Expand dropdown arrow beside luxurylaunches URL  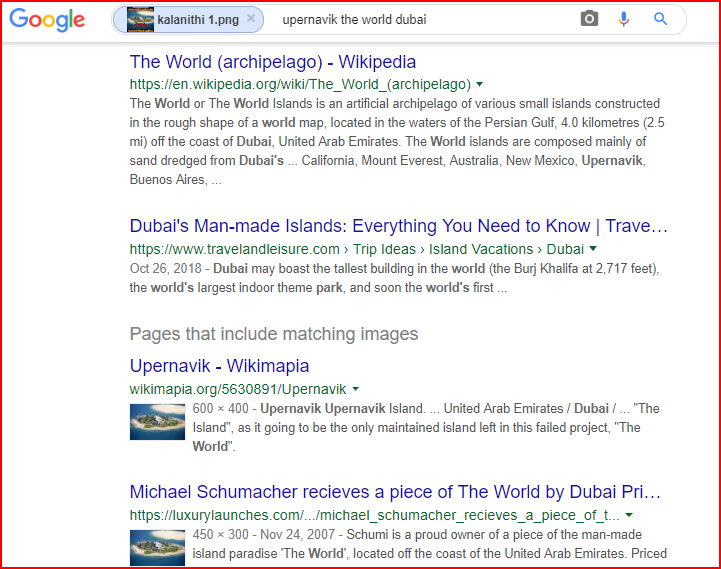coord(629,515)
